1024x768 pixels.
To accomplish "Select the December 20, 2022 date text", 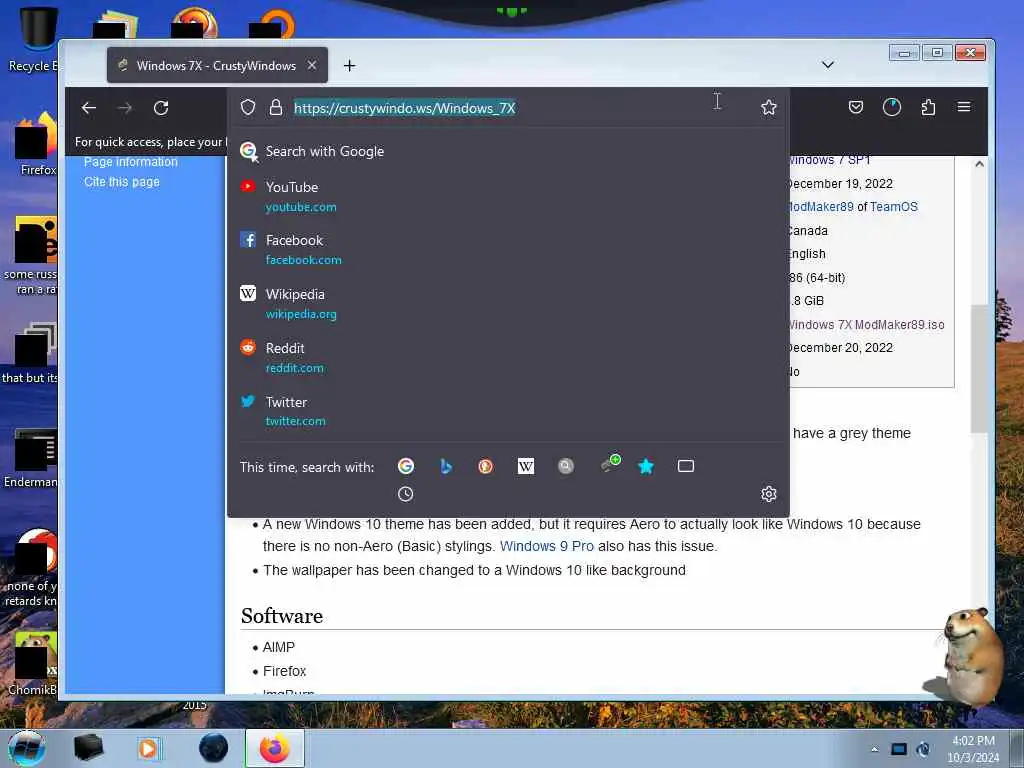I will tap(840, 348).
